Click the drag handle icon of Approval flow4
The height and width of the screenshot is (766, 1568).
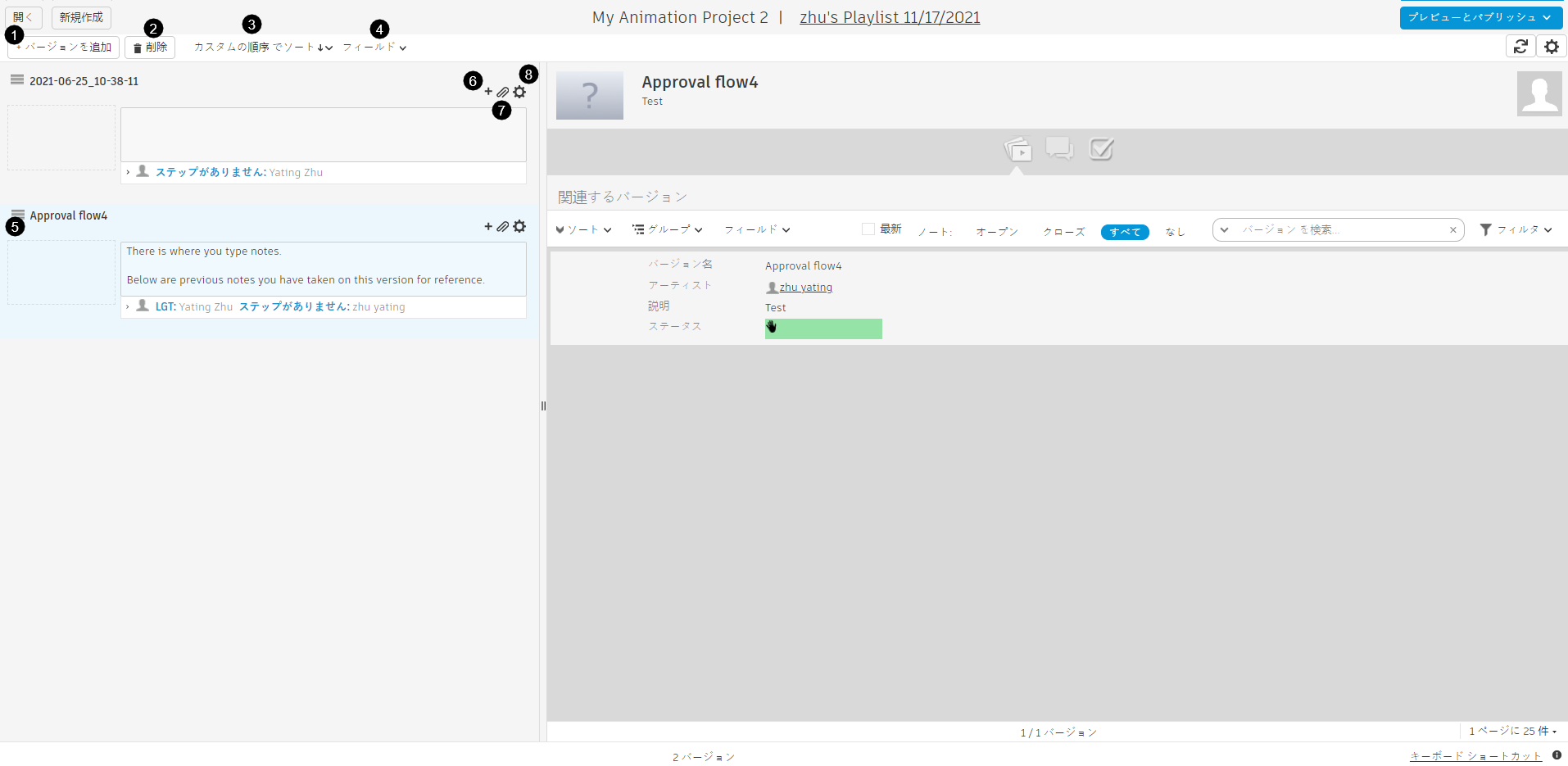[17, 214]
